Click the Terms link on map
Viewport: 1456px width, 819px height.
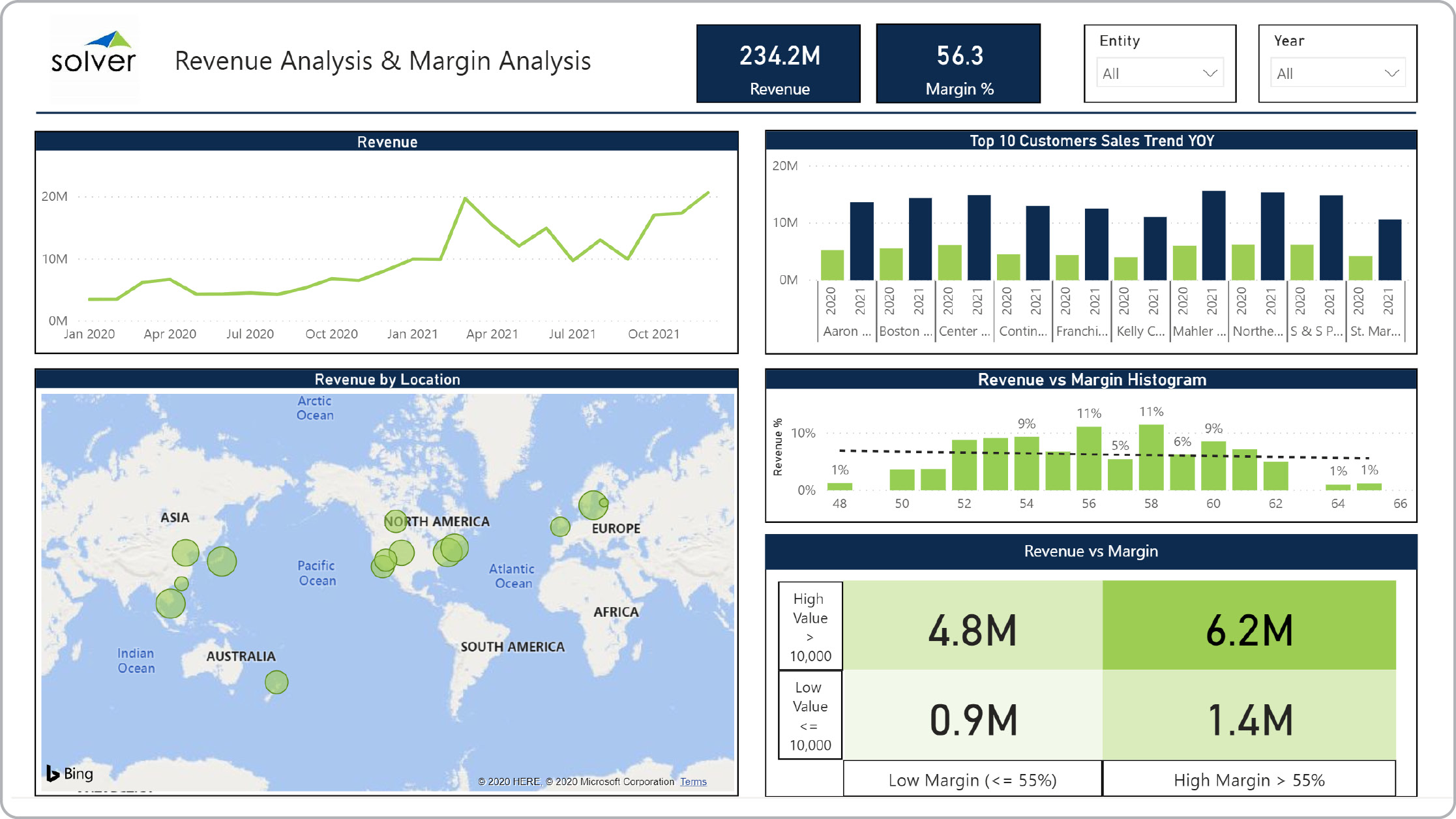coord(693,782)
